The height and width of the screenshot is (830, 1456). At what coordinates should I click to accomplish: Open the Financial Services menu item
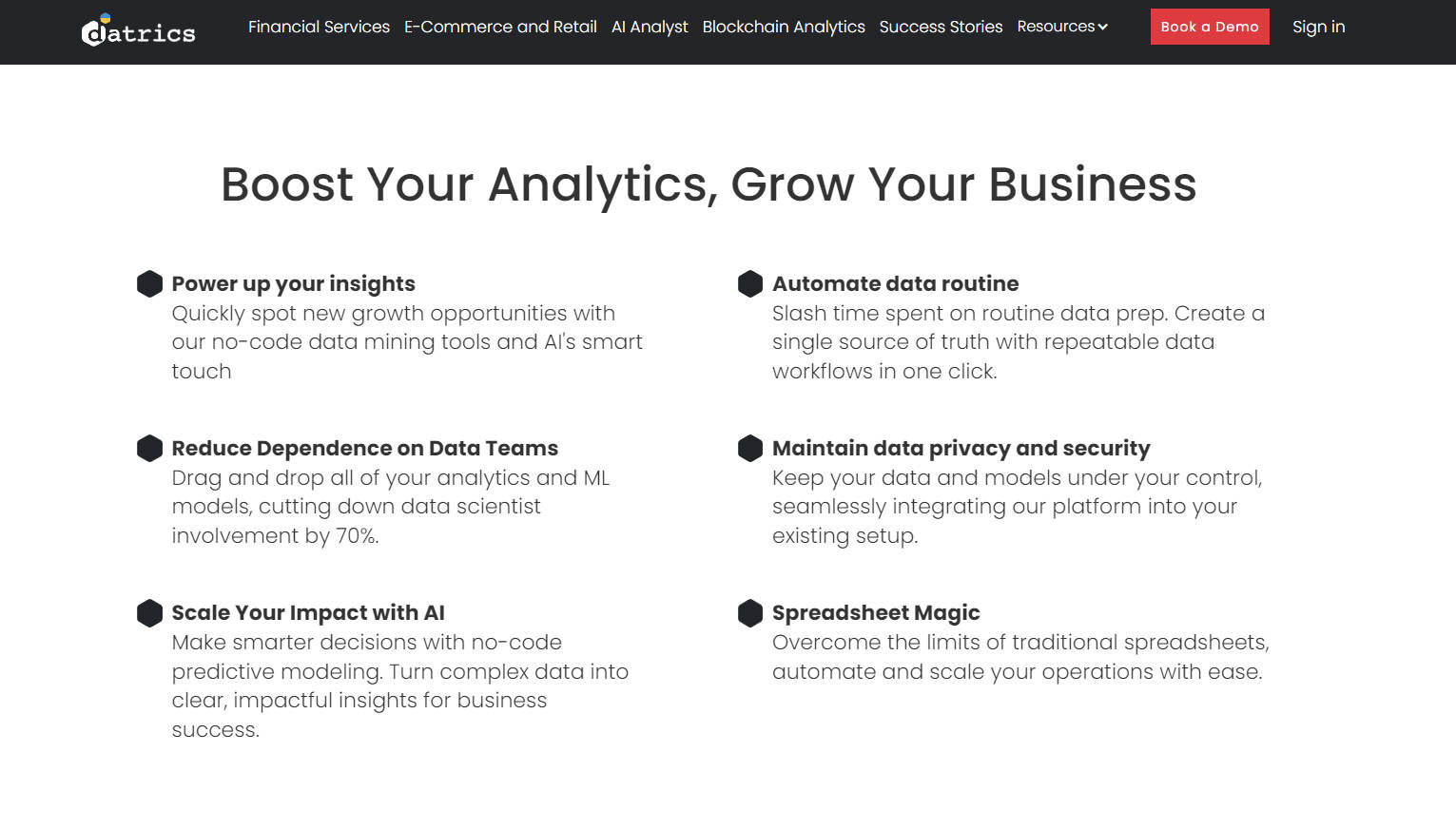coord(319,27)
